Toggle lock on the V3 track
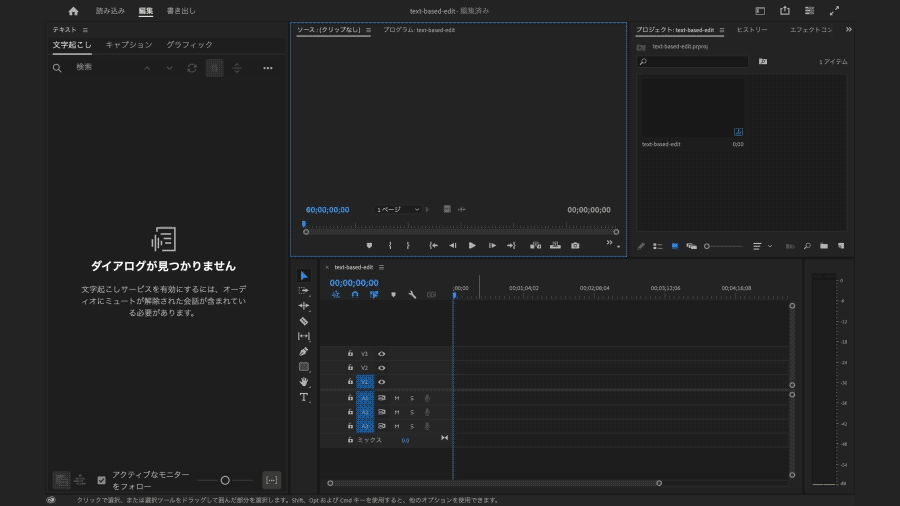 (350, 353)
